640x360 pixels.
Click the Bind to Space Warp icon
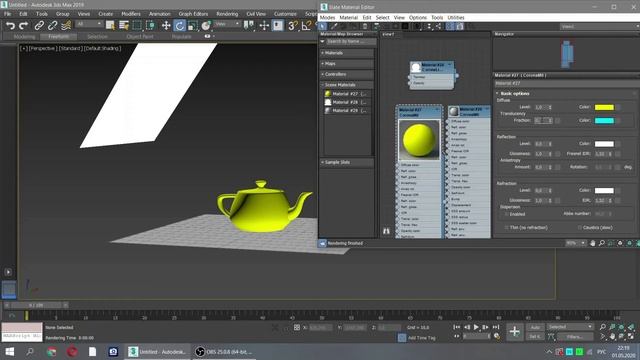(x=66, y=26)
